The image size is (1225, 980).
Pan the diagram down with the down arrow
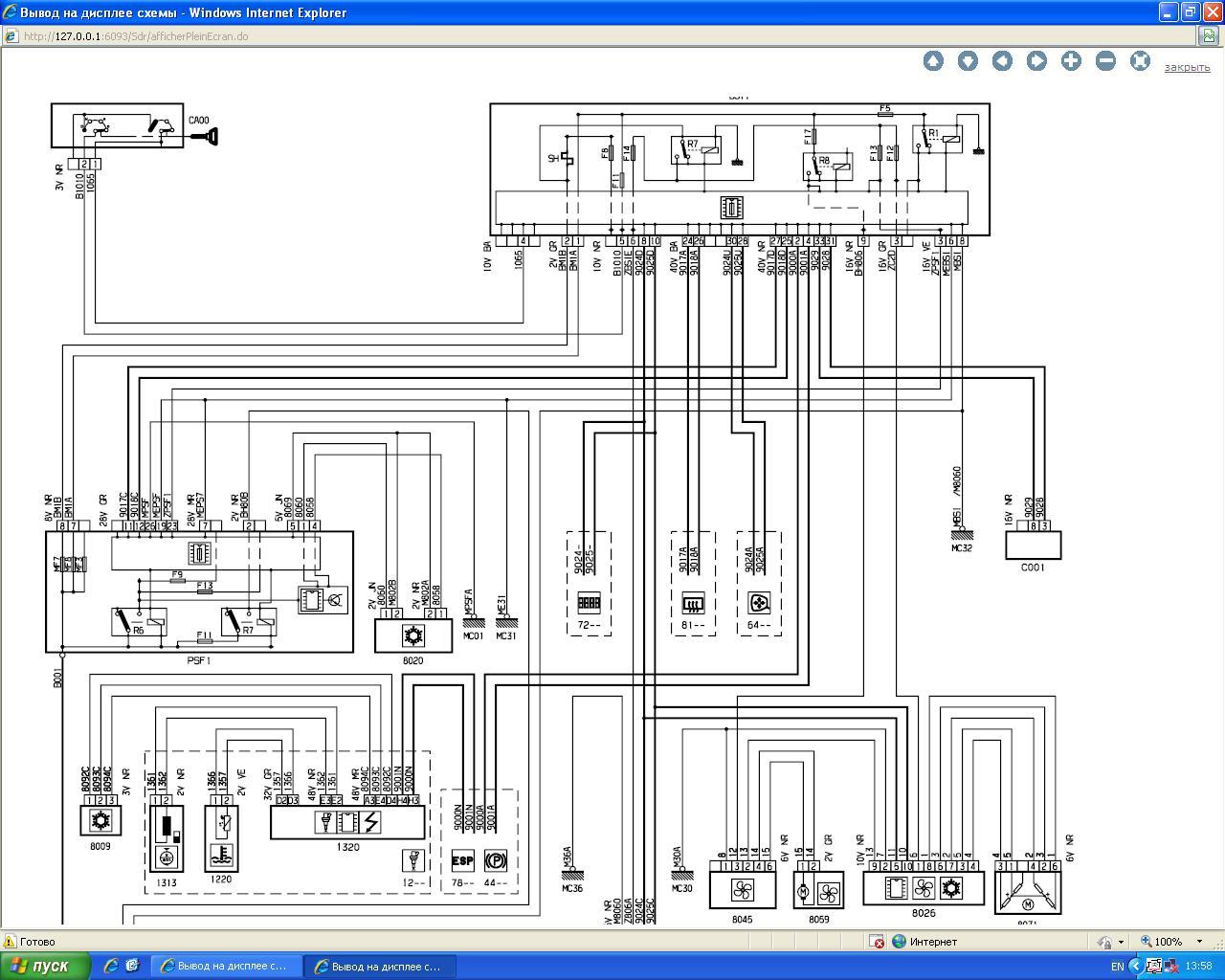[x=968, y=60]
